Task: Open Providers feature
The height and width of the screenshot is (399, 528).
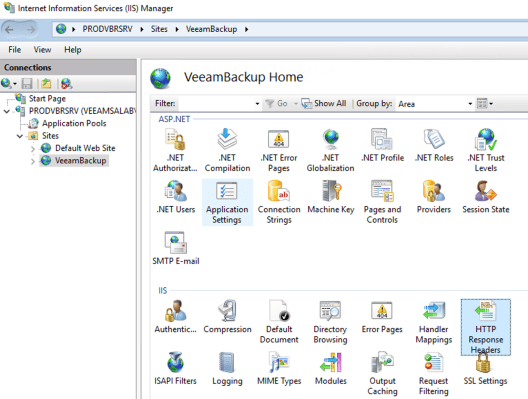Action: (434, 197)
